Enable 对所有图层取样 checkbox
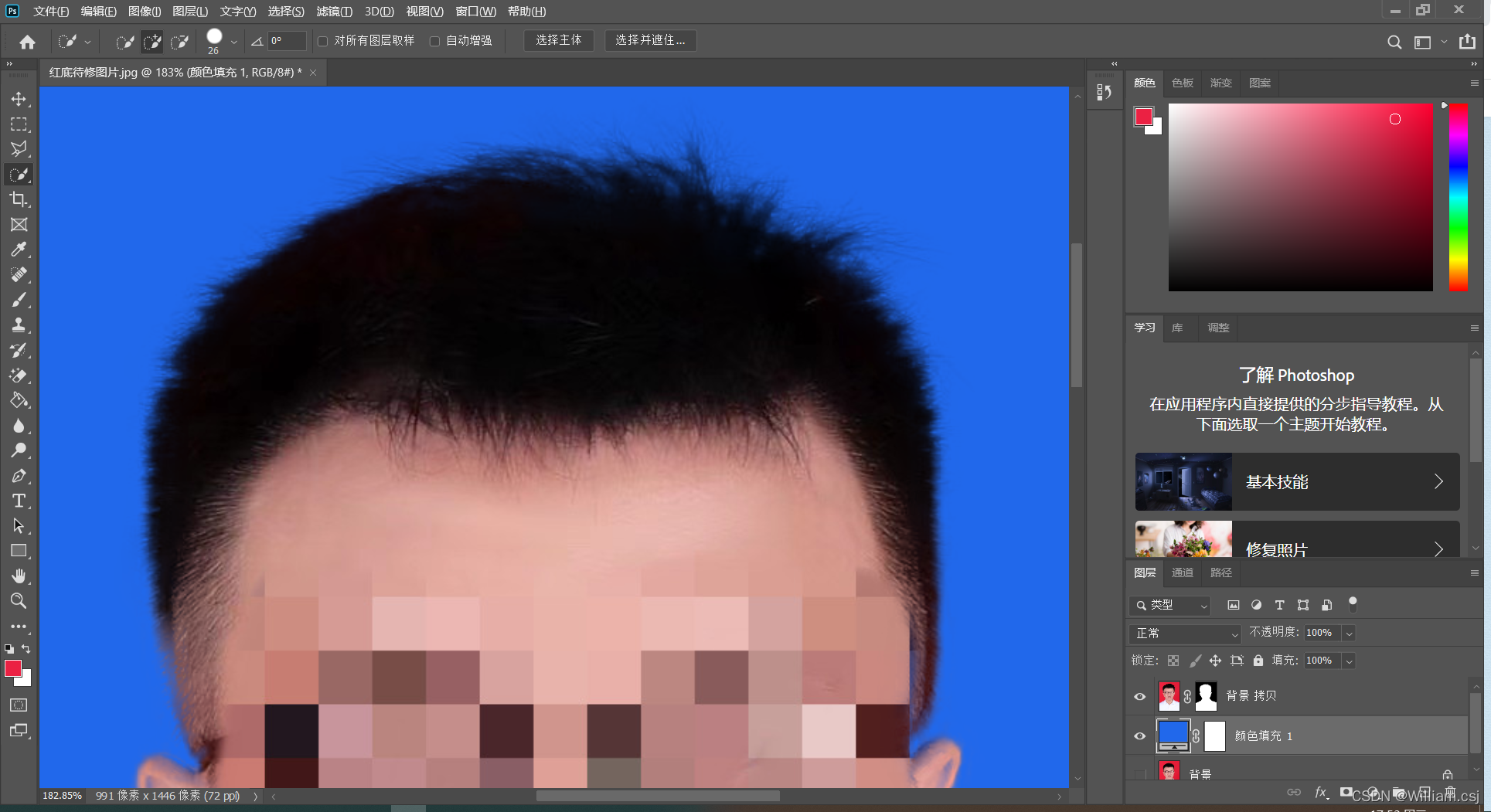Image resolution: width=1491 pixels, height=812 pixels. (323, 41)
